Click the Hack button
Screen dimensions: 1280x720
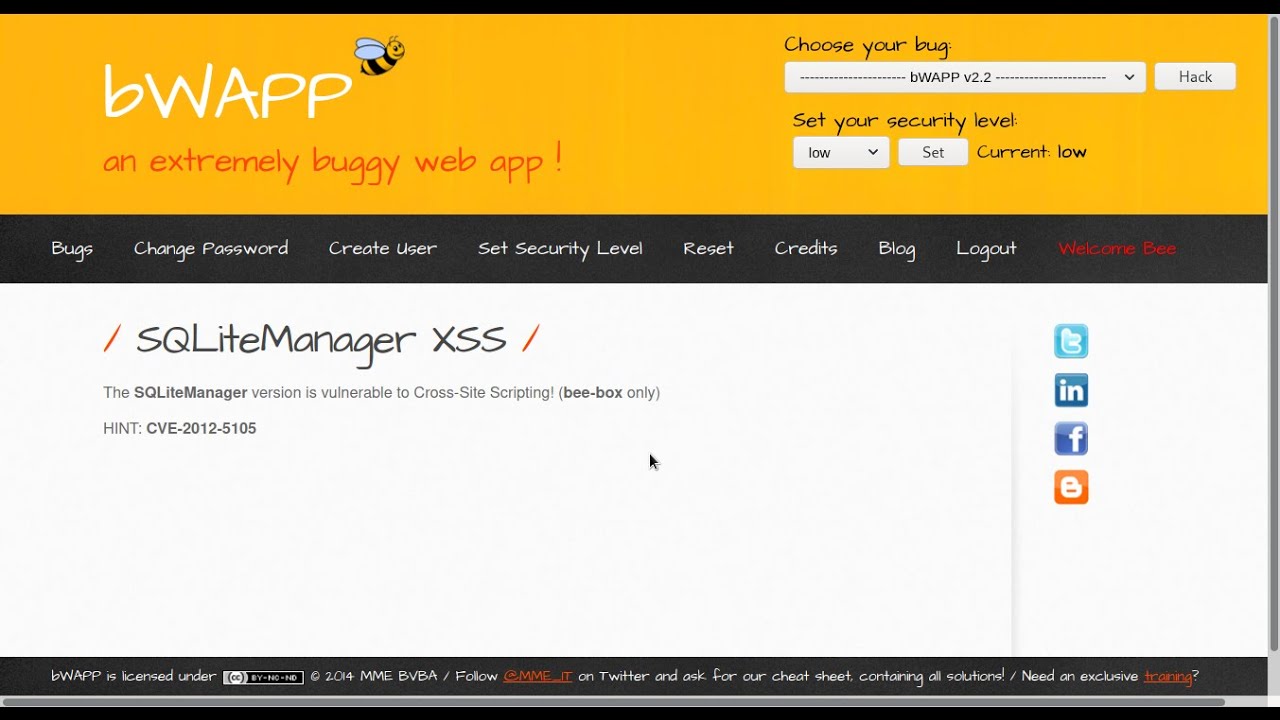point(1195,77)
